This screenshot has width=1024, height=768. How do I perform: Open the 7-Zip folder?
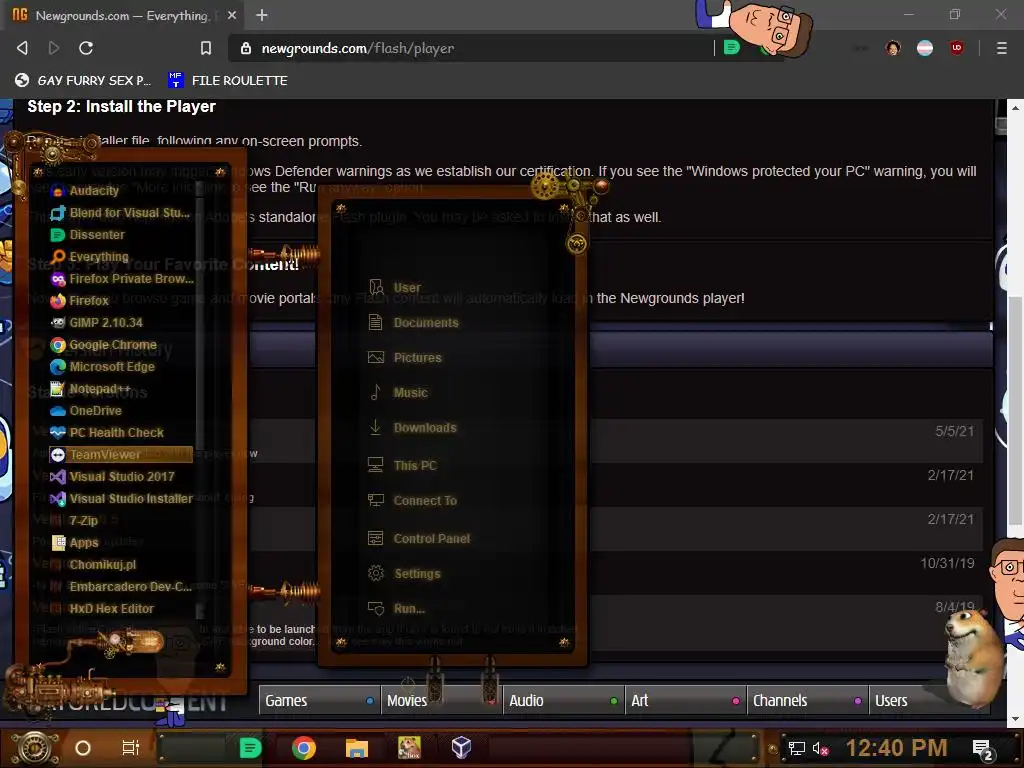tap(74, 520)
